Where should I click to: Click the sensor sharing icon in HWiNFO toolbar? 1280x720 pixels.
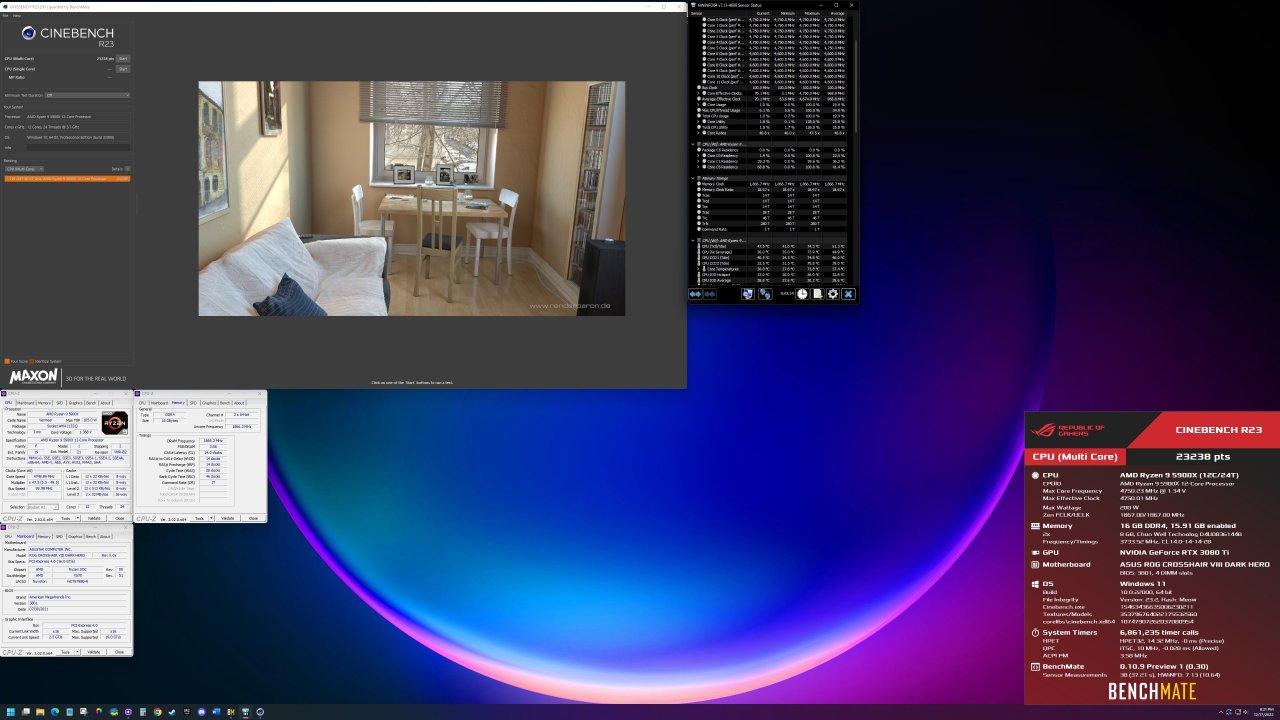coord(765,294)
